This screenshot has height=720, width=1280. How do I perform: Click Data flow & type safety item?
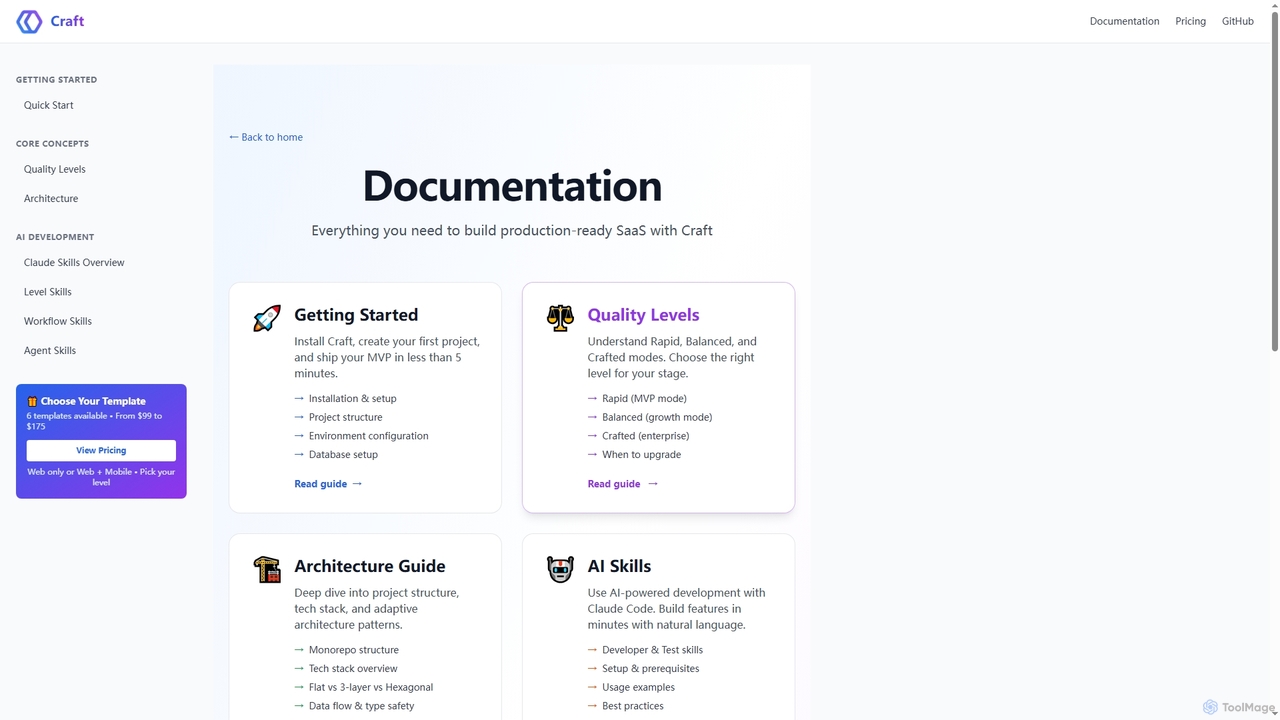point(354,706)
